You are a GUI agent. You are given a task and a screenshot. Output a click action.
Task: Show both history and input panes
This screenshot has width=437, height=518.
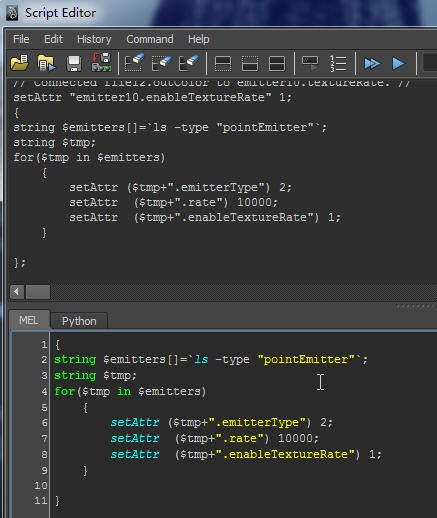(277, 64)
